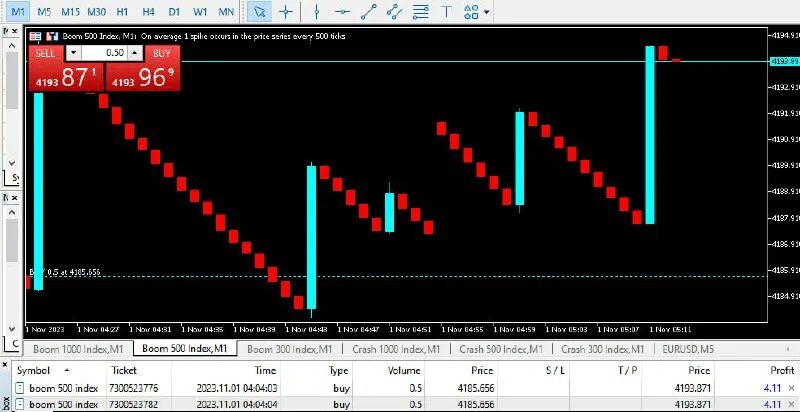Draw a horizontal line tool

click(x=342, y=12)
